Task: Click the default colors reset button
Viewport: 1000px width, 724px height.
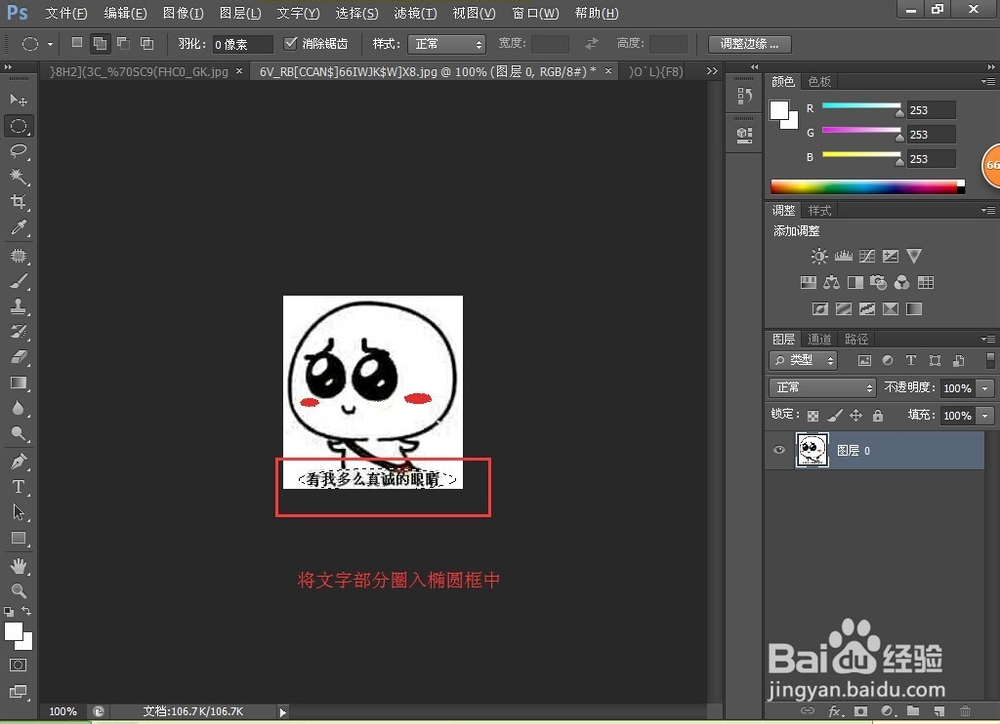Action: point(7,611)
